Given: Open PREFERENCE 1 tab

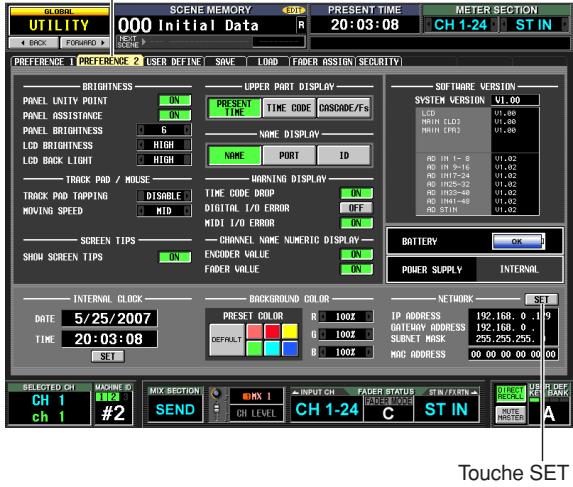Looking at the screenshot, I should tap(43, 62).
